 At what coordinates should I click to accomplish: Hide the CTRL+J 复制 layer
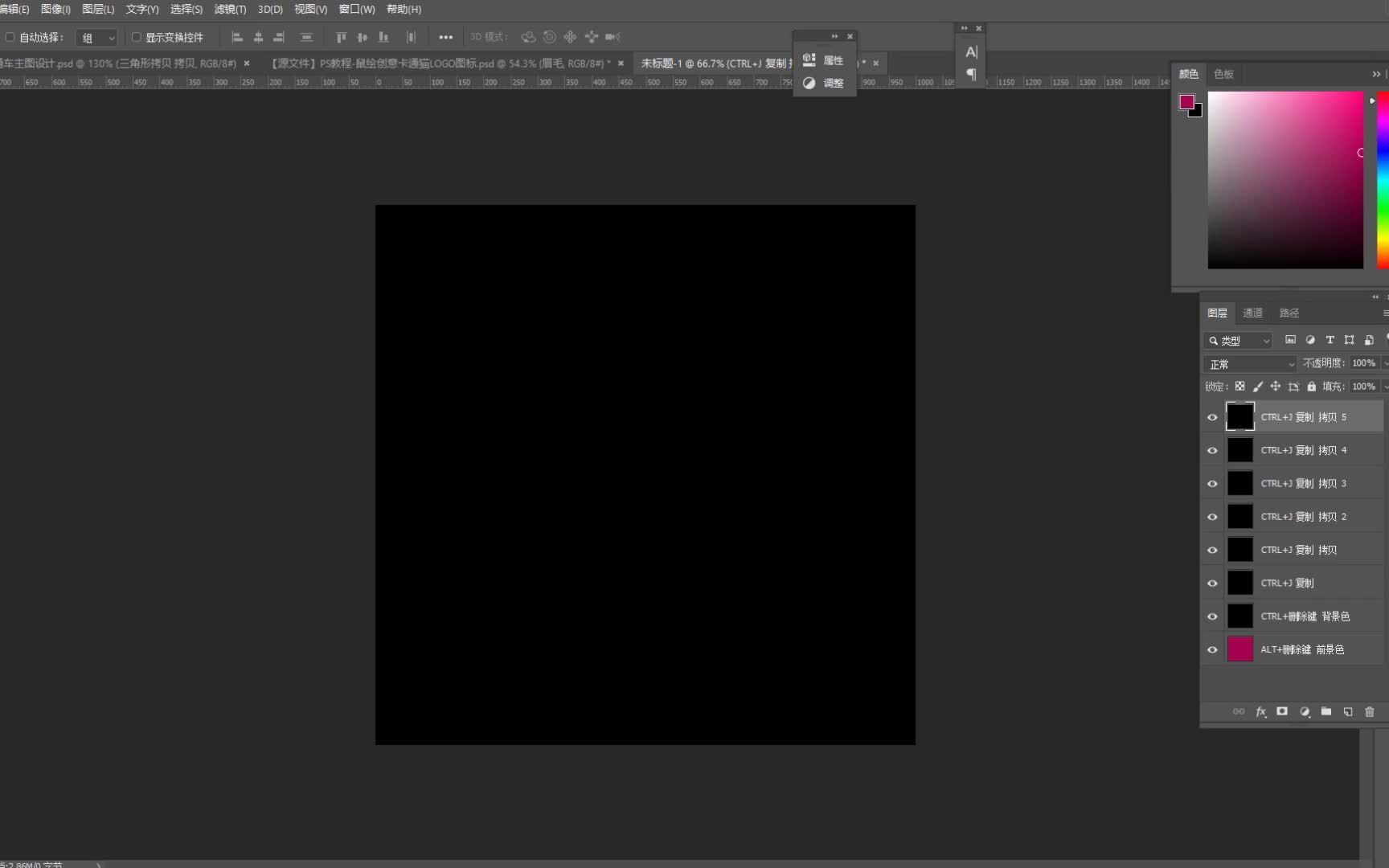click(1212, 583)
